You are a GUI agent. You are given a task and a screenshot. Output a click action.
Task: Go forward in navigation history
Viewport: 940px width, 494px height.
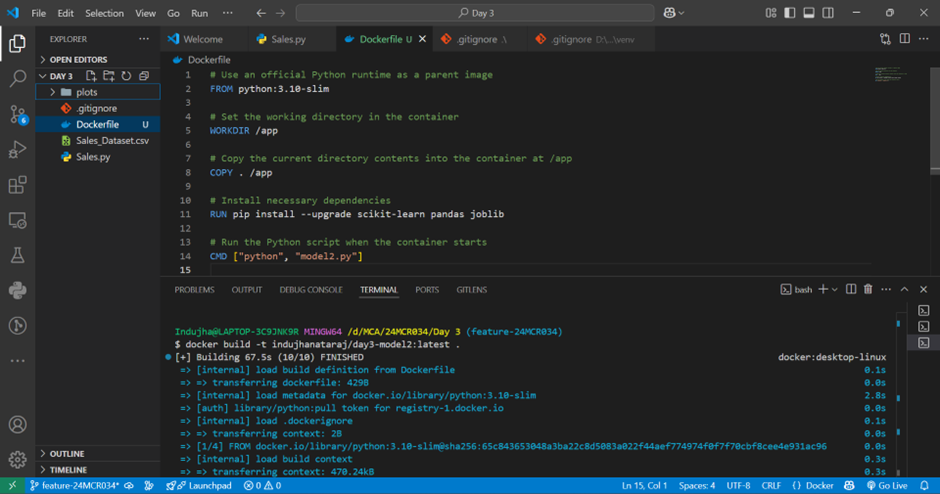coord(281,13)
